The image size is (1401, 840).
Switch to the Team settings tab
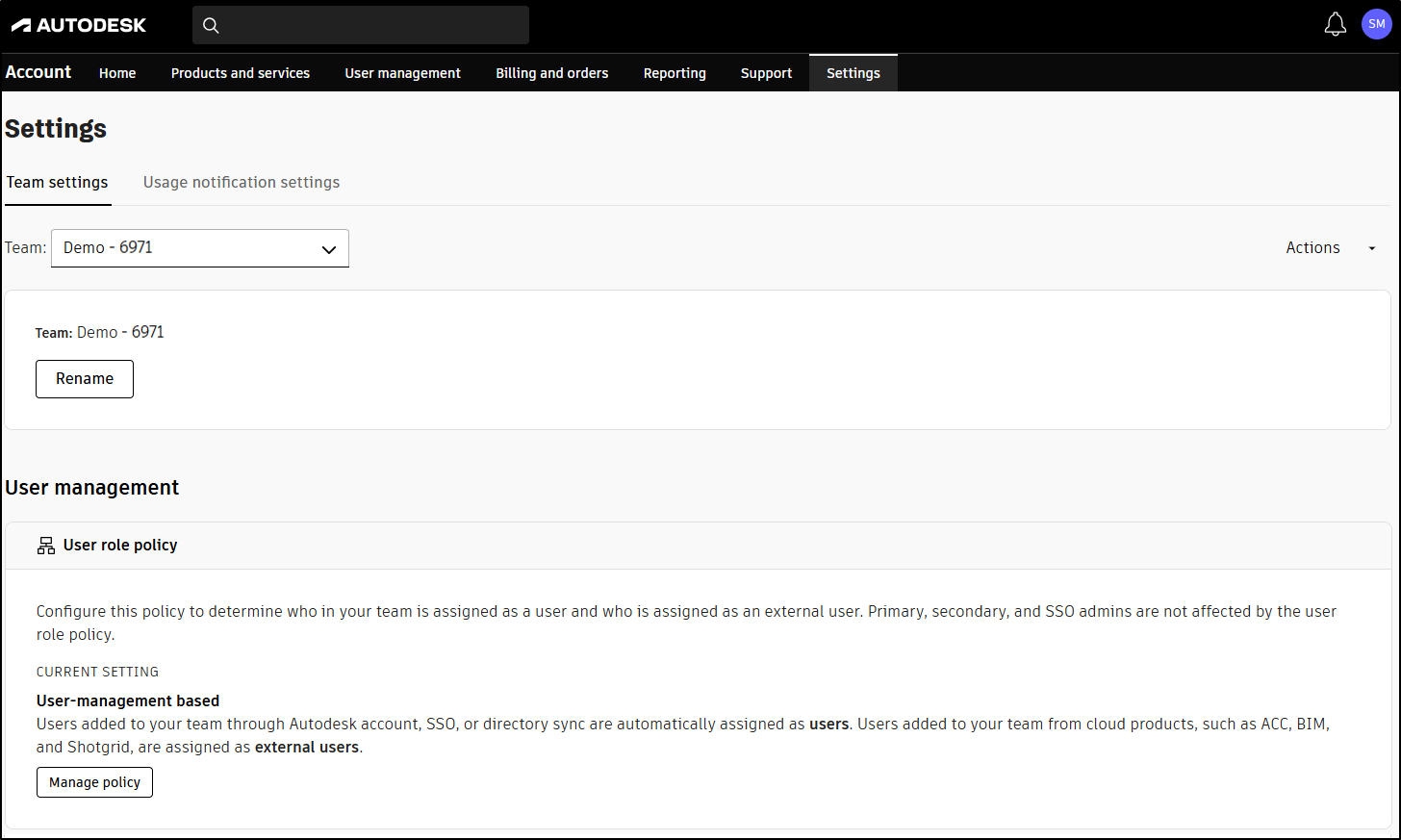point(58,183)
